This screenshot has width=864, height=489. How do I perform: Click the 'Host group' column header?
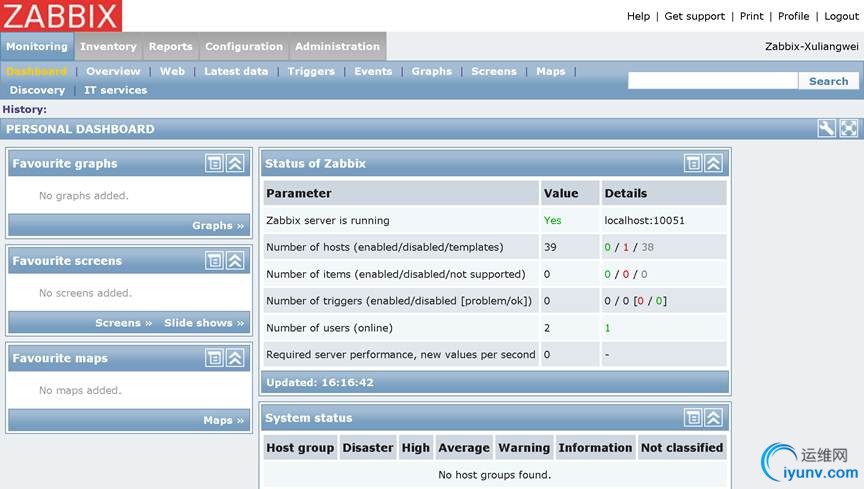coord(300,448)
